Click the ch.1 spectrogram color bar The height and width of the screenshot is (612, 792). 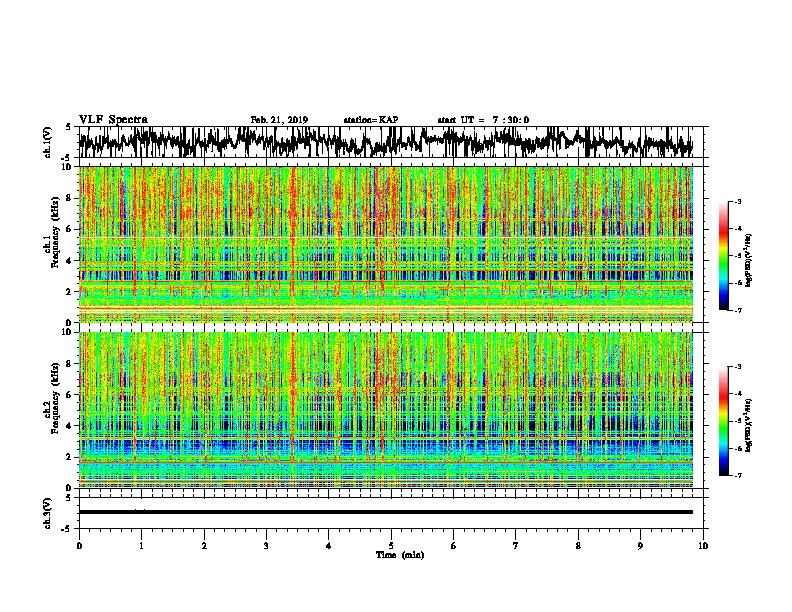pos(723,256)
